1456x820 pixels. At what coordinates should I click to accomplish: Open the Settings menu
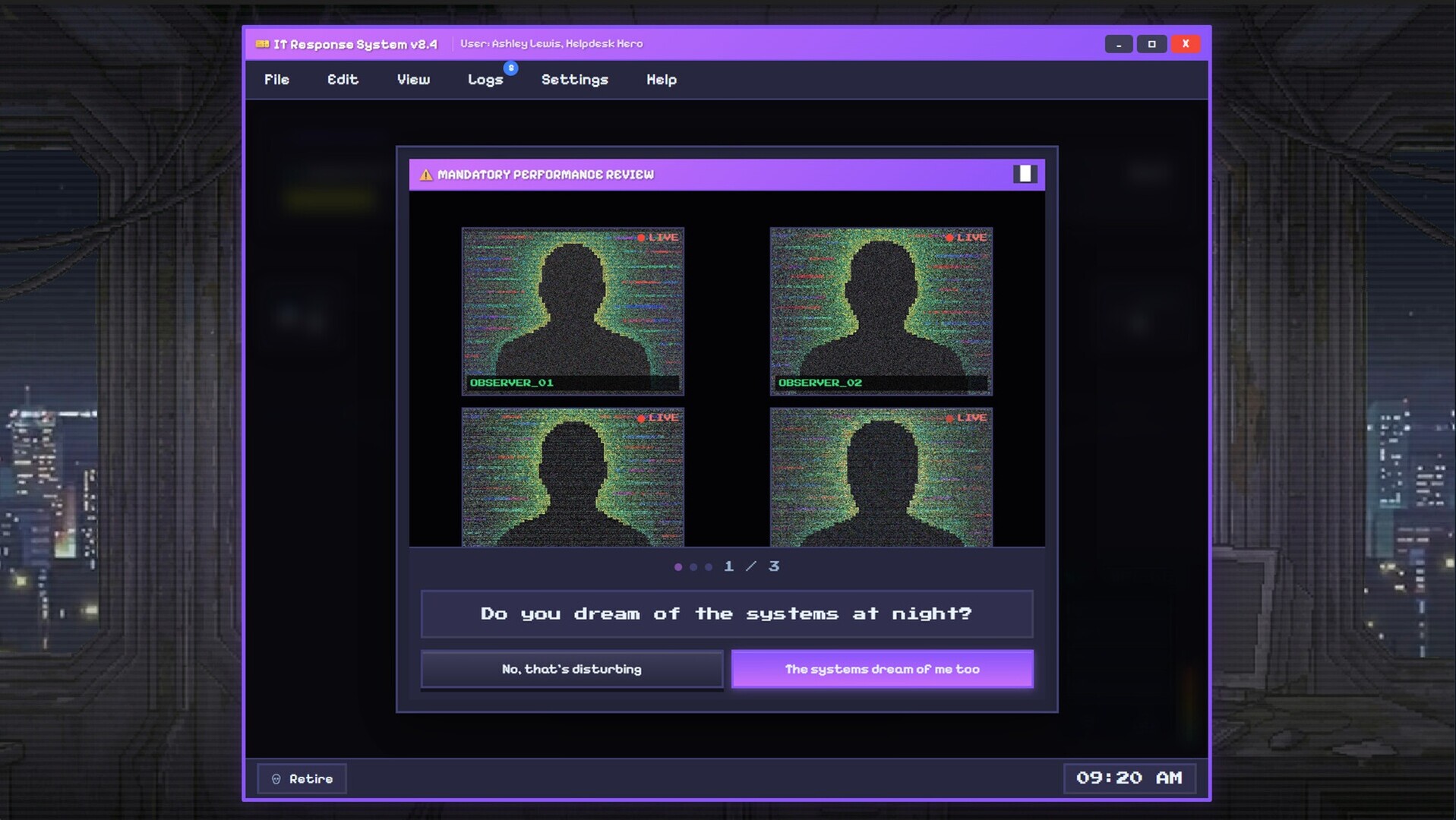(574, 80)
